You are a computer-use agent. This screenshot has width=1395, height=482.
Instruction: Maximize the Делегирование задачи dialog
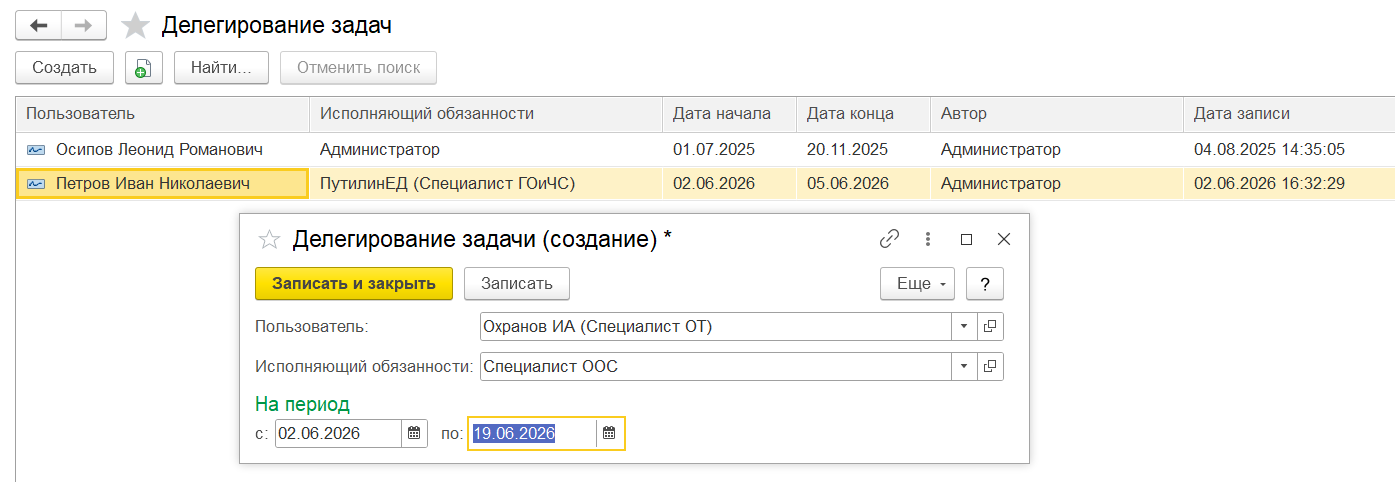click(x=966, y=239)
